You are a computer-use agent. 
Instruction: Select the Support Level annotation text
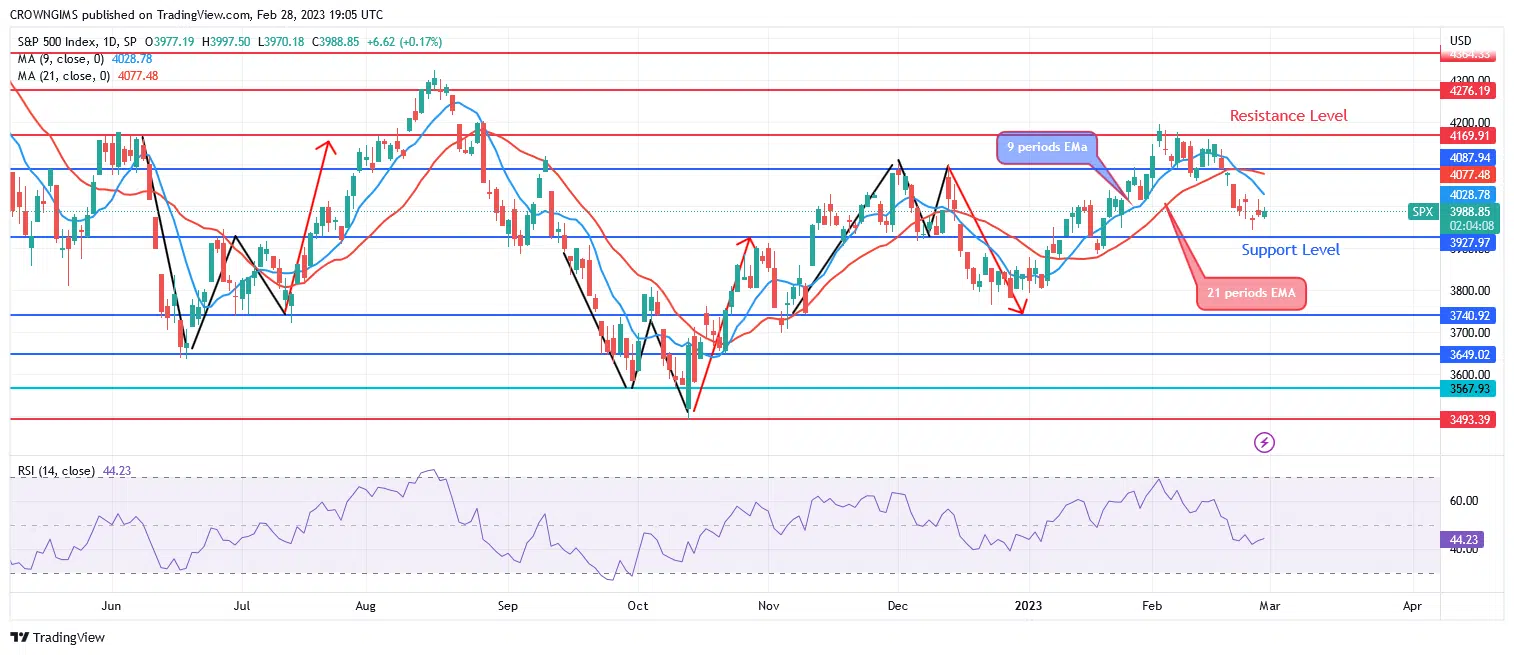[x=1290, y=250]
